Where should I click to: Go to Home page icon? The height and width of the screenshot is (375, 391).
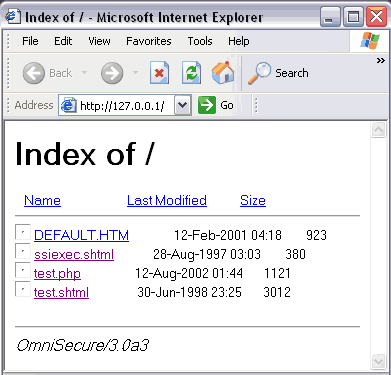pos(223,72)
